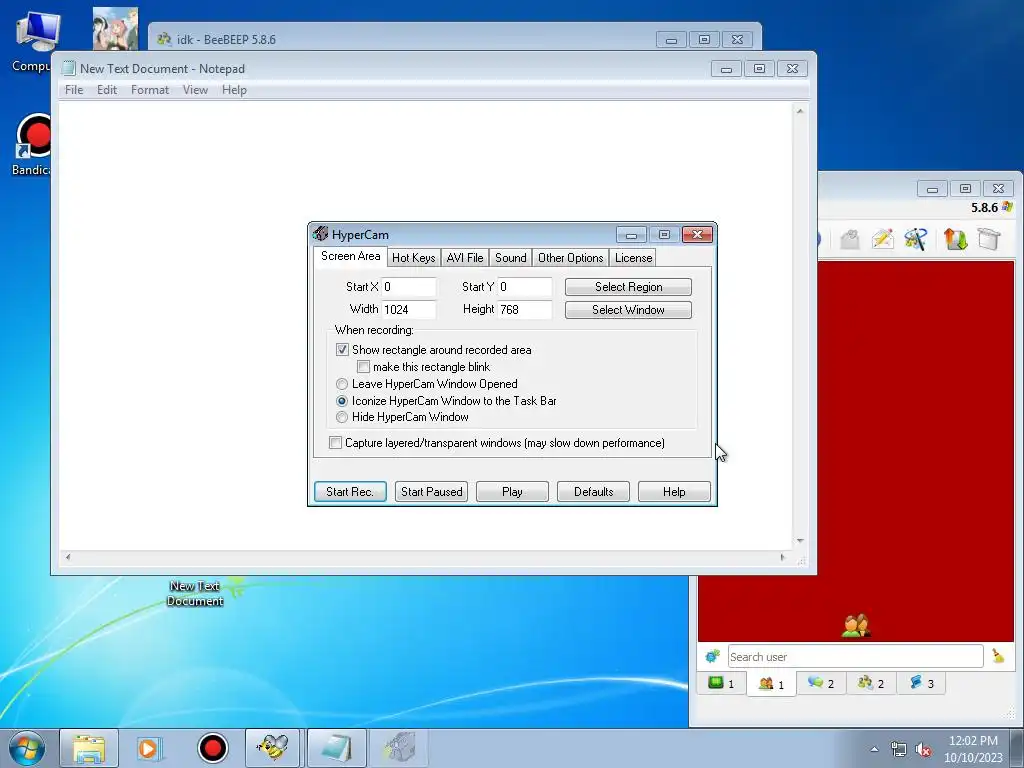1024x768 pixels.
Task: Click the Start Paused button
Action: 431,492
